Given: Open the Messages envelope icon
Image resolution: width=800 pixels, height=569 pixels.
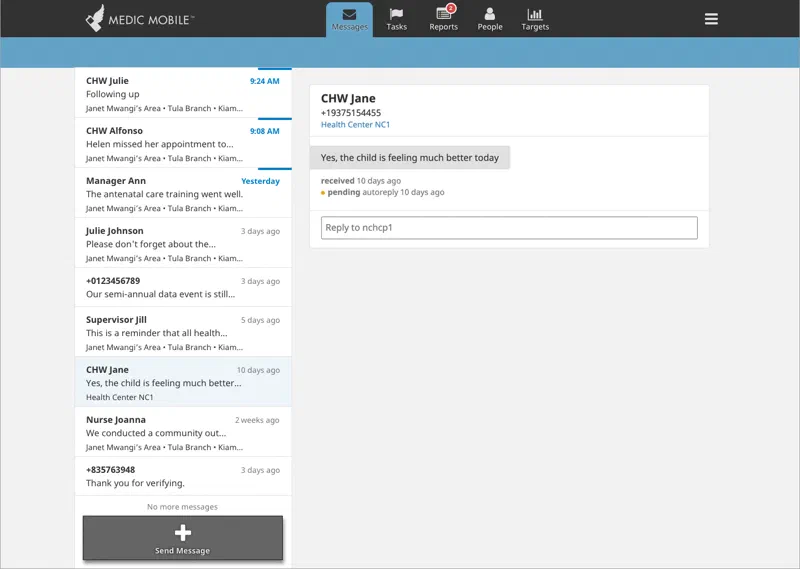Looking at the screenshot, I should coord(349,14).
